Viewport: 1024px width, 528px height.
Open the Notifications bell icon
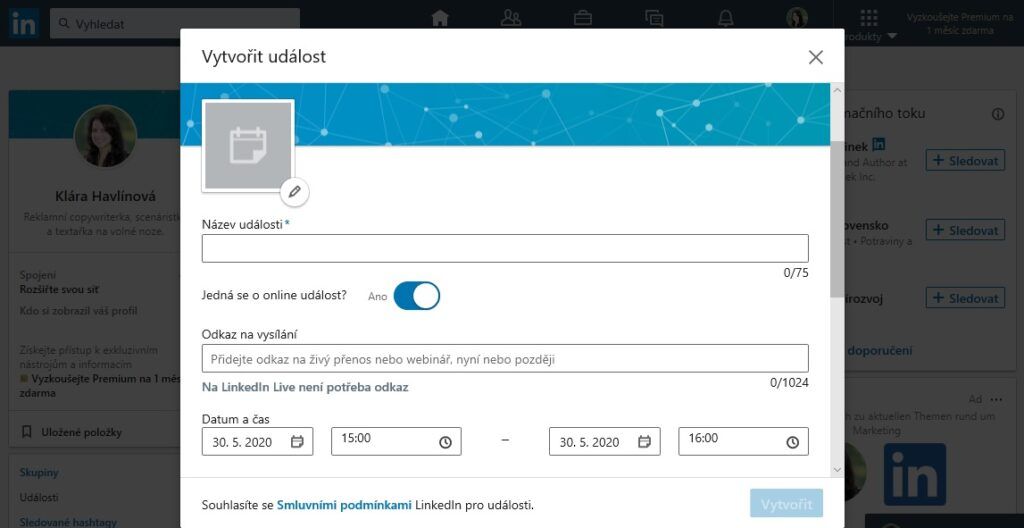(x=726, y=18)
